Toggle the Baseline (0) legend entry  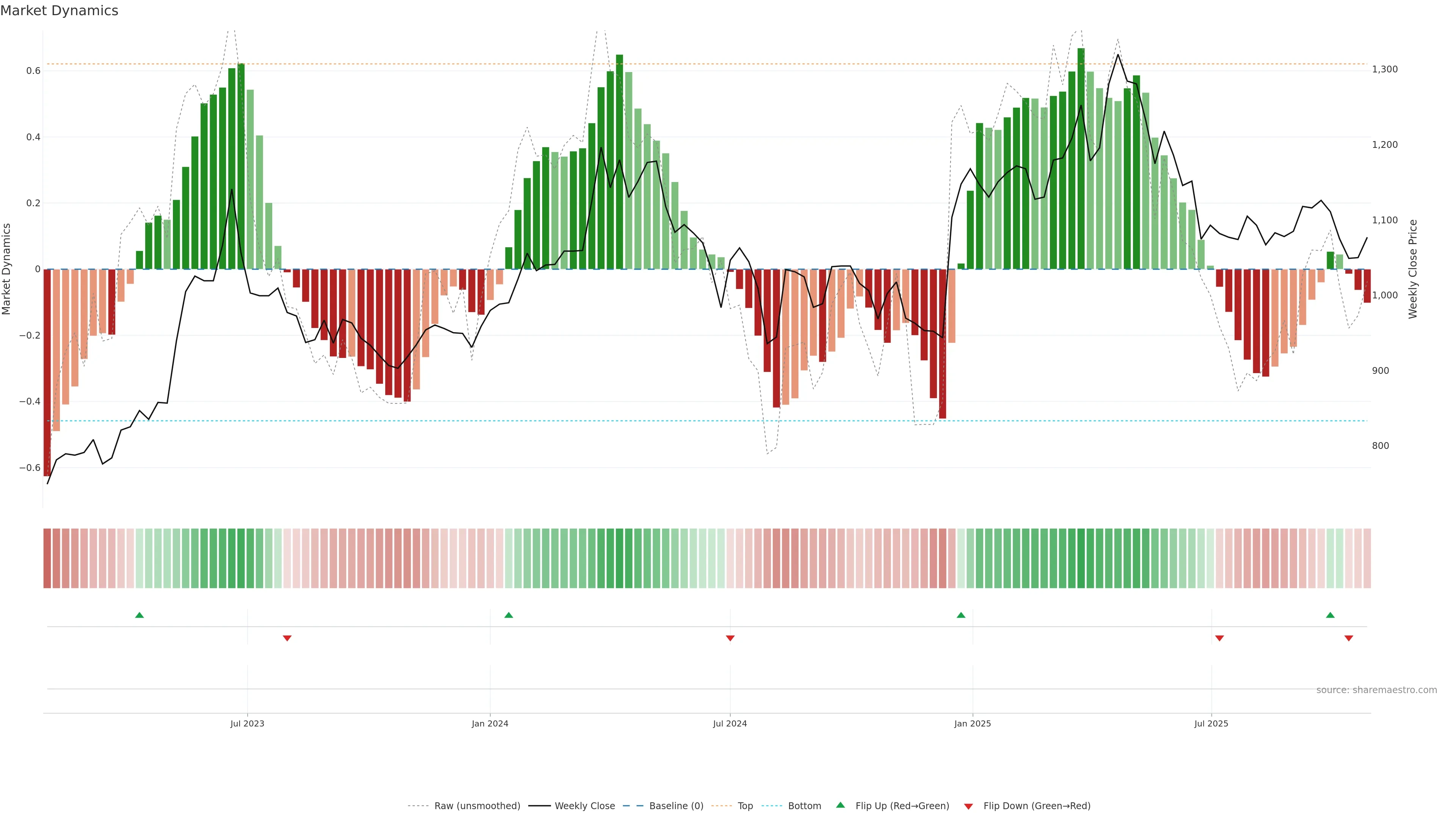tap(676, 806)
